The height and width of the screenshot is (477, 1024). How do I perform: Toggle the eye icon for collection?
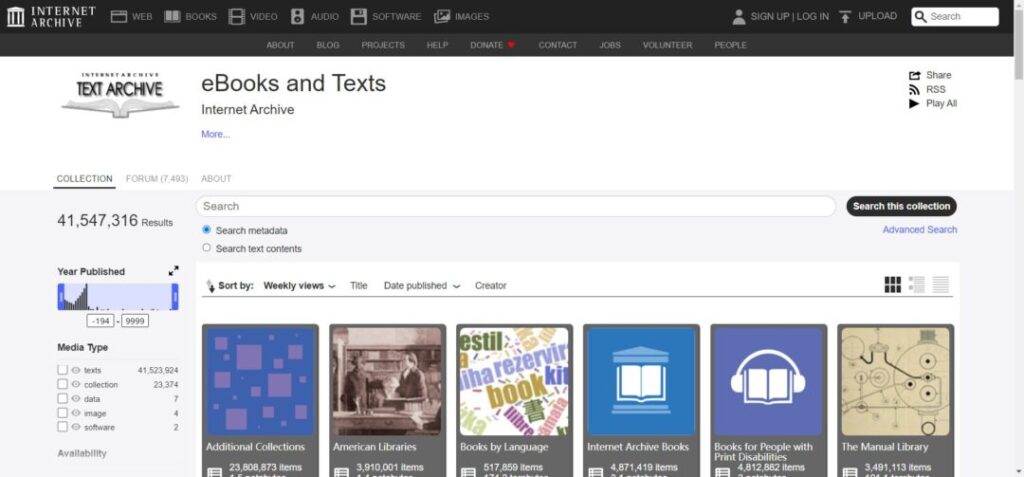coord(76,384)
